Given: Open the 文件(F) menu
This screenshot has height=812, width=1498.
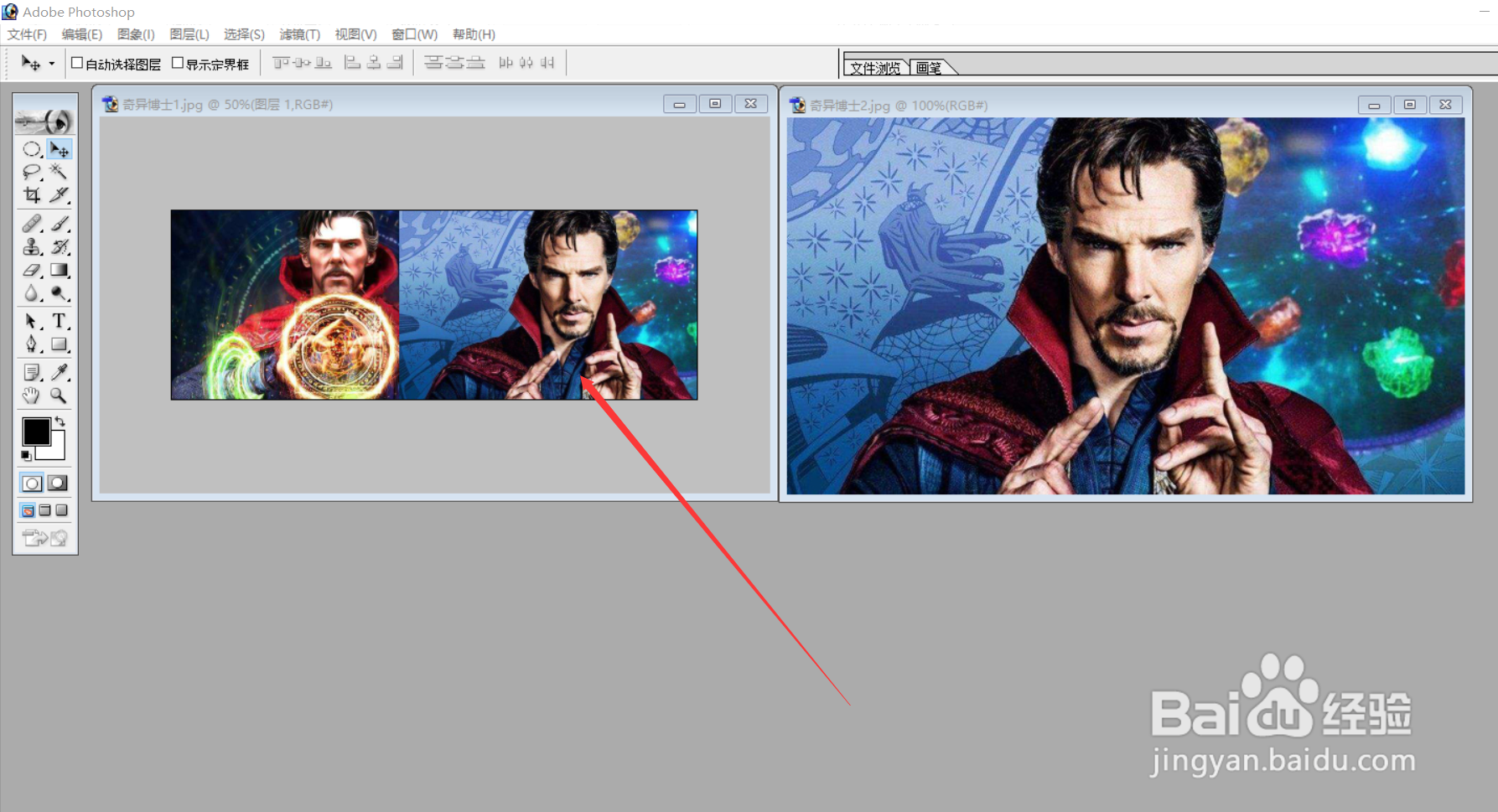Looking at the screenshot, I should pyautogui.click(x=27, y=34).
